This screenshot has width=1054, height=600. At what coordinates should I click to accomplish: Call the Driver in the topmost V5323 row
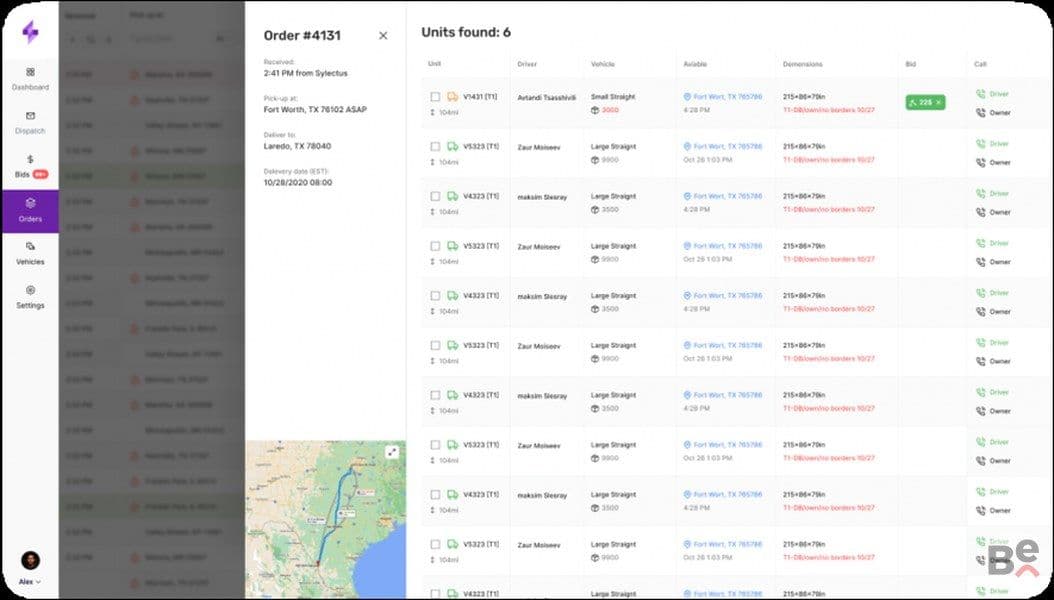tap(993, 144)
